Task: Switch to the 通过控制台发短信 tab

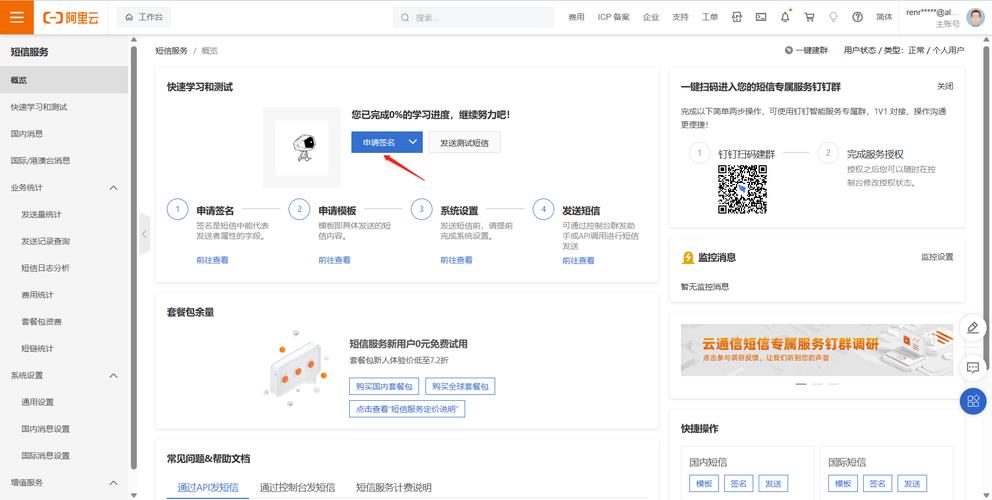Action: [297, 487]
